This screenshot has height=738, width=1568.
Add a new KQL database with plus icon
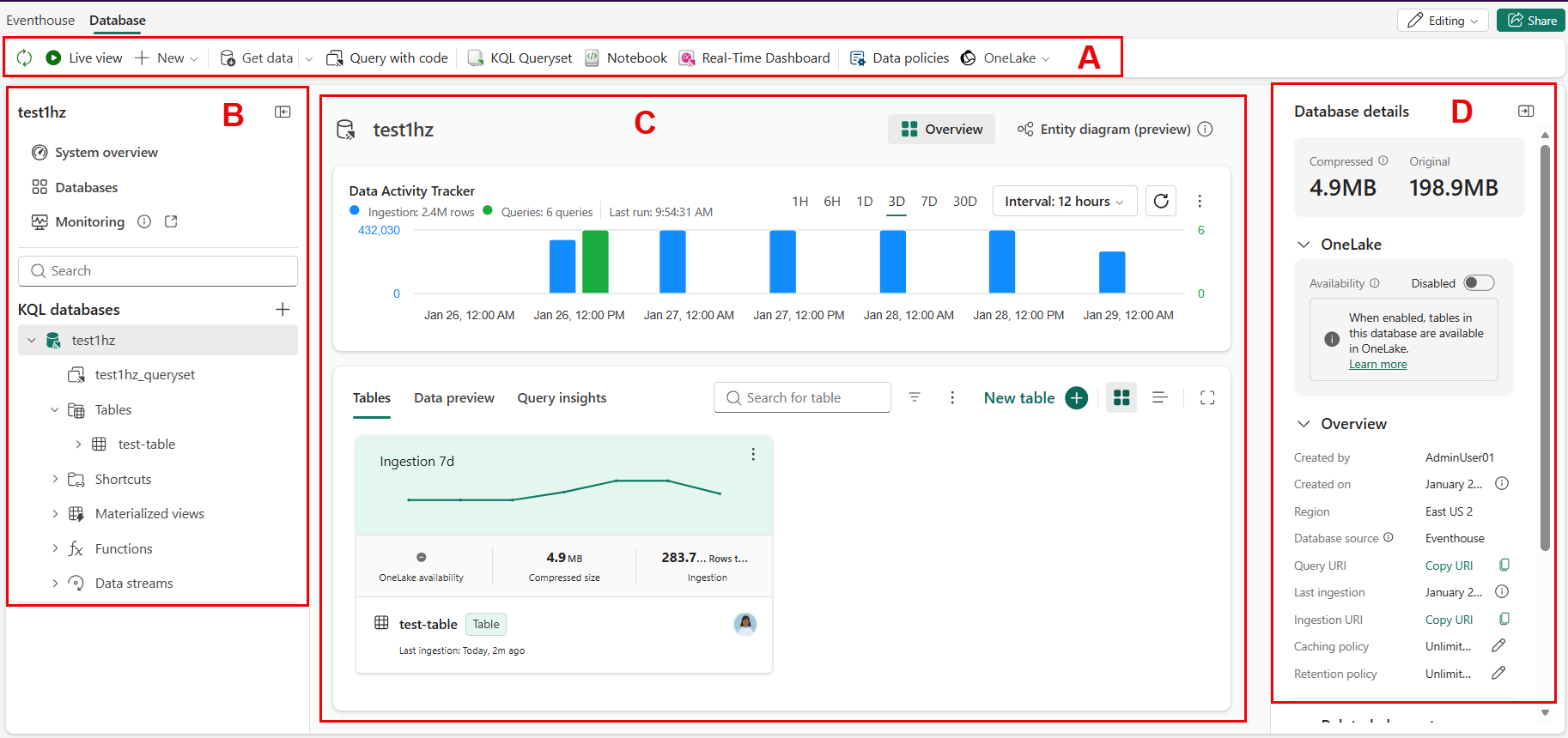tap(283, 309)
